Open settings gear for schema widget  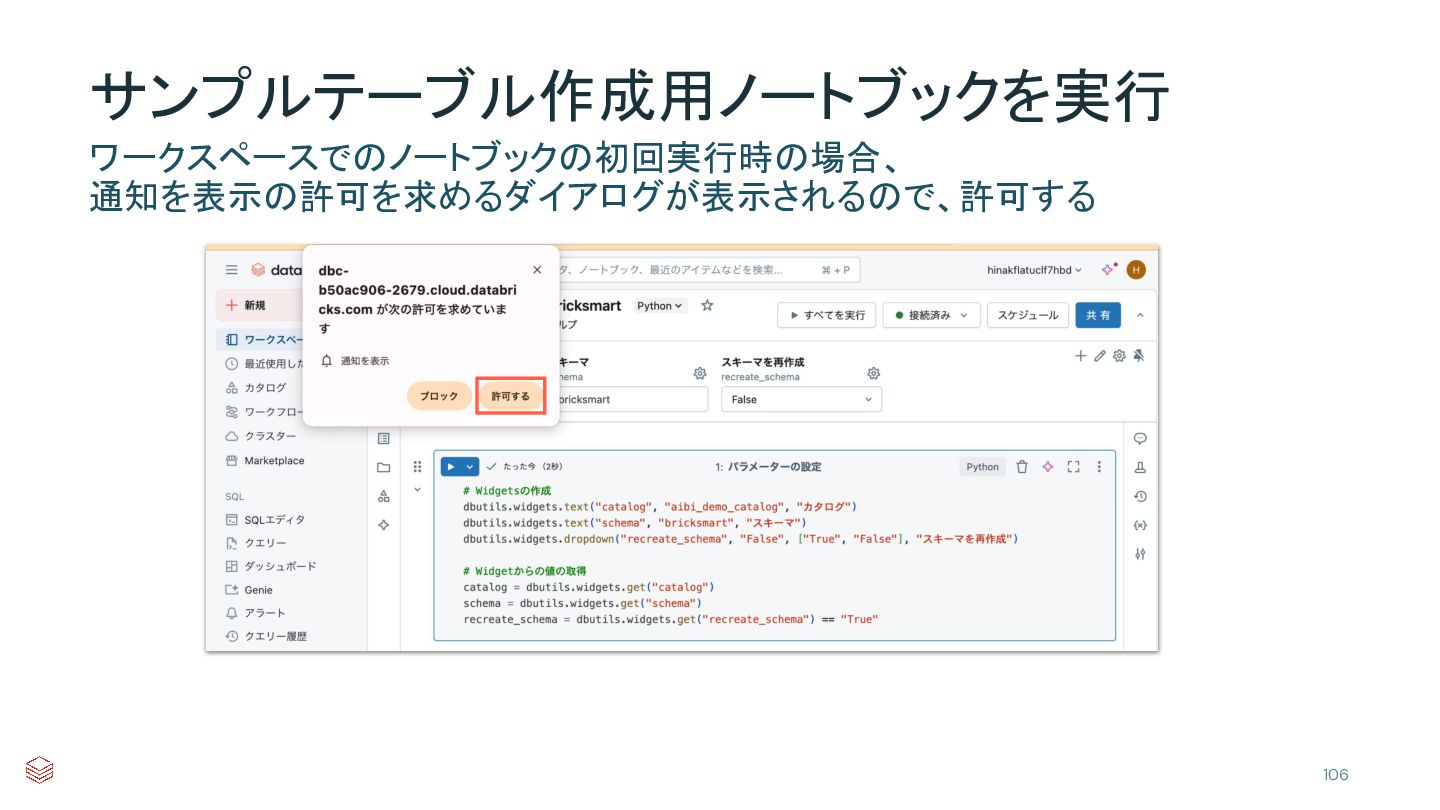(700, 373)
